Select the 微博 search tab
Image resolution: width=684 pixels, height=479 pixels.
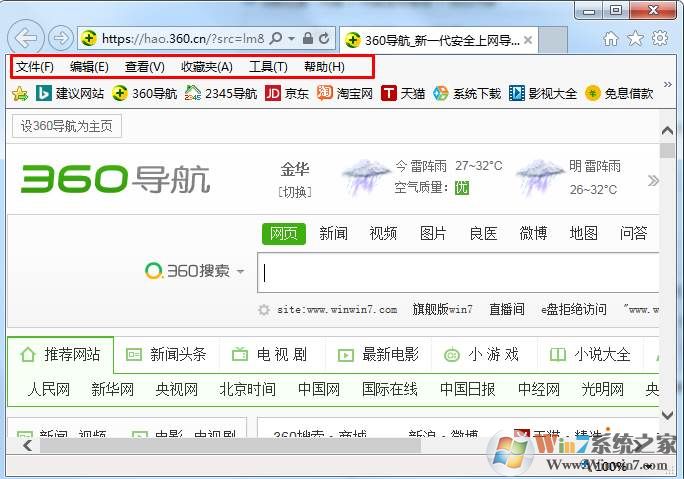coord(533,233)
